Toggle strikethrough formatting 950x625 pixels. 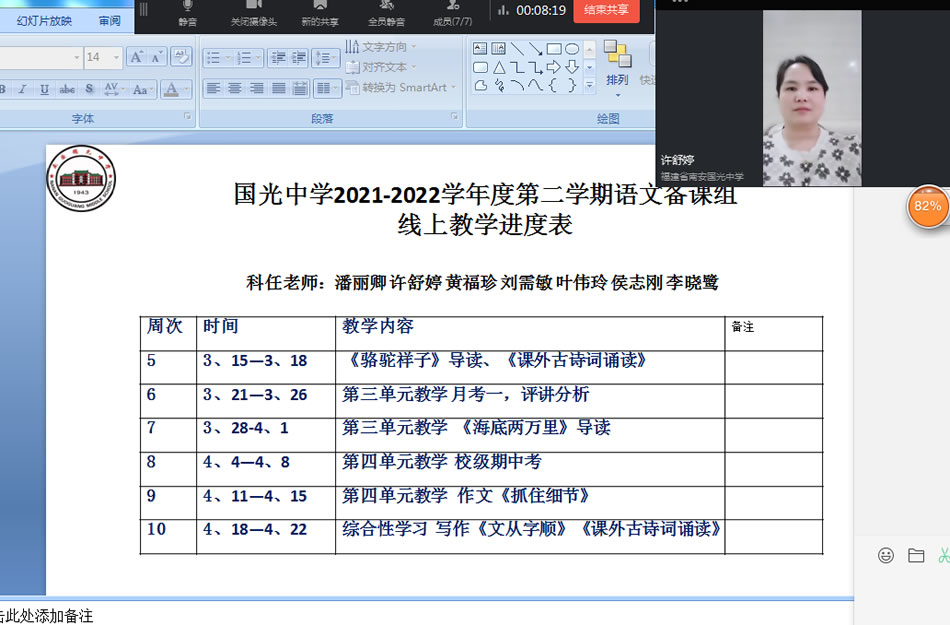tap(67, 90)
